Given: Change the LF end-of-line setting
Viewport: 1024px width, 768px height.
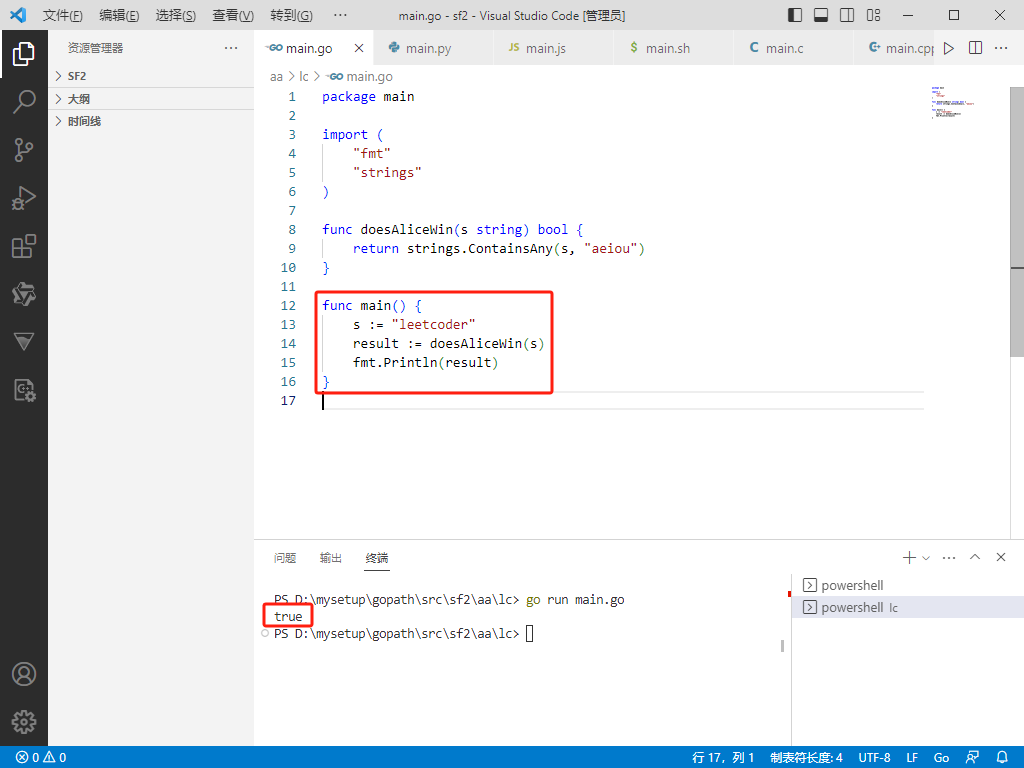Looking at the screenshot, I should point(912,757).
